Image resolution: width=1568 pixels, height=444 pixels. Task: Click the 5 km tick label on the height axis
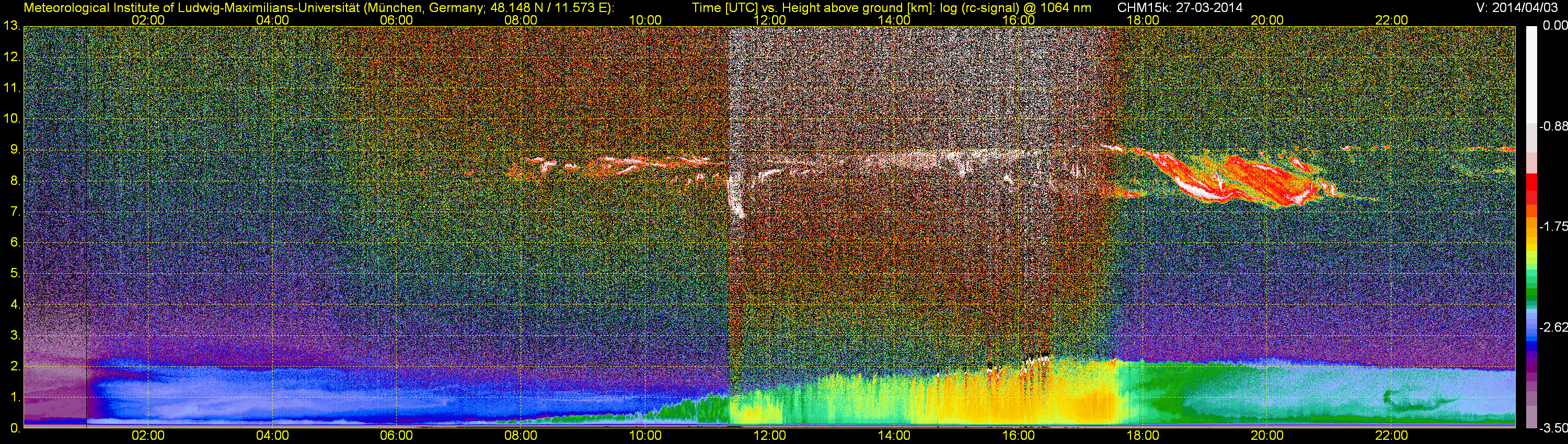[x=15, y=274]
